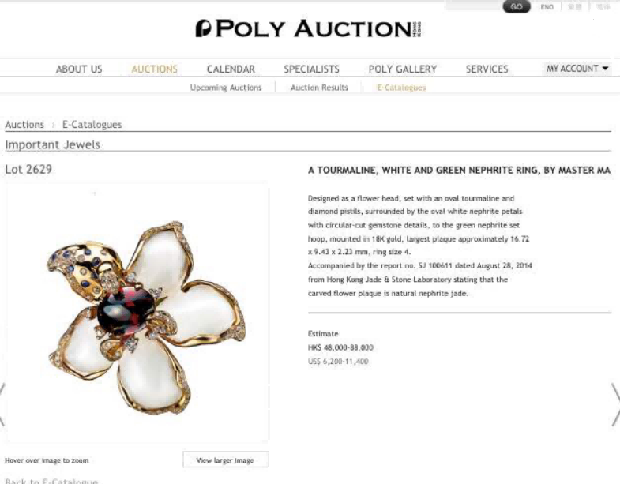Select Upcoming Auctions sub-tab
The height and width of the screenshot is (484, 620).
[x=226, y=87]
